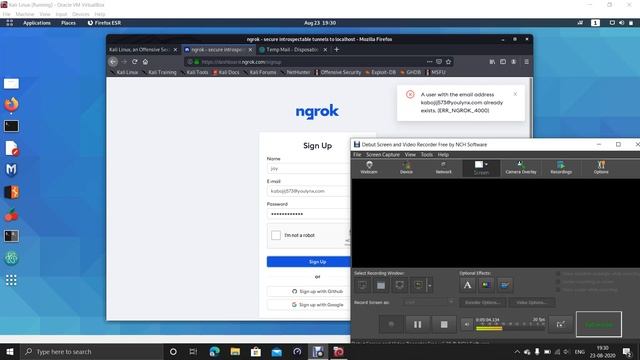Open Microsoft Edge from taskbar
The width and height of the screenshot is (640, 360).
(x=214, y=351)
